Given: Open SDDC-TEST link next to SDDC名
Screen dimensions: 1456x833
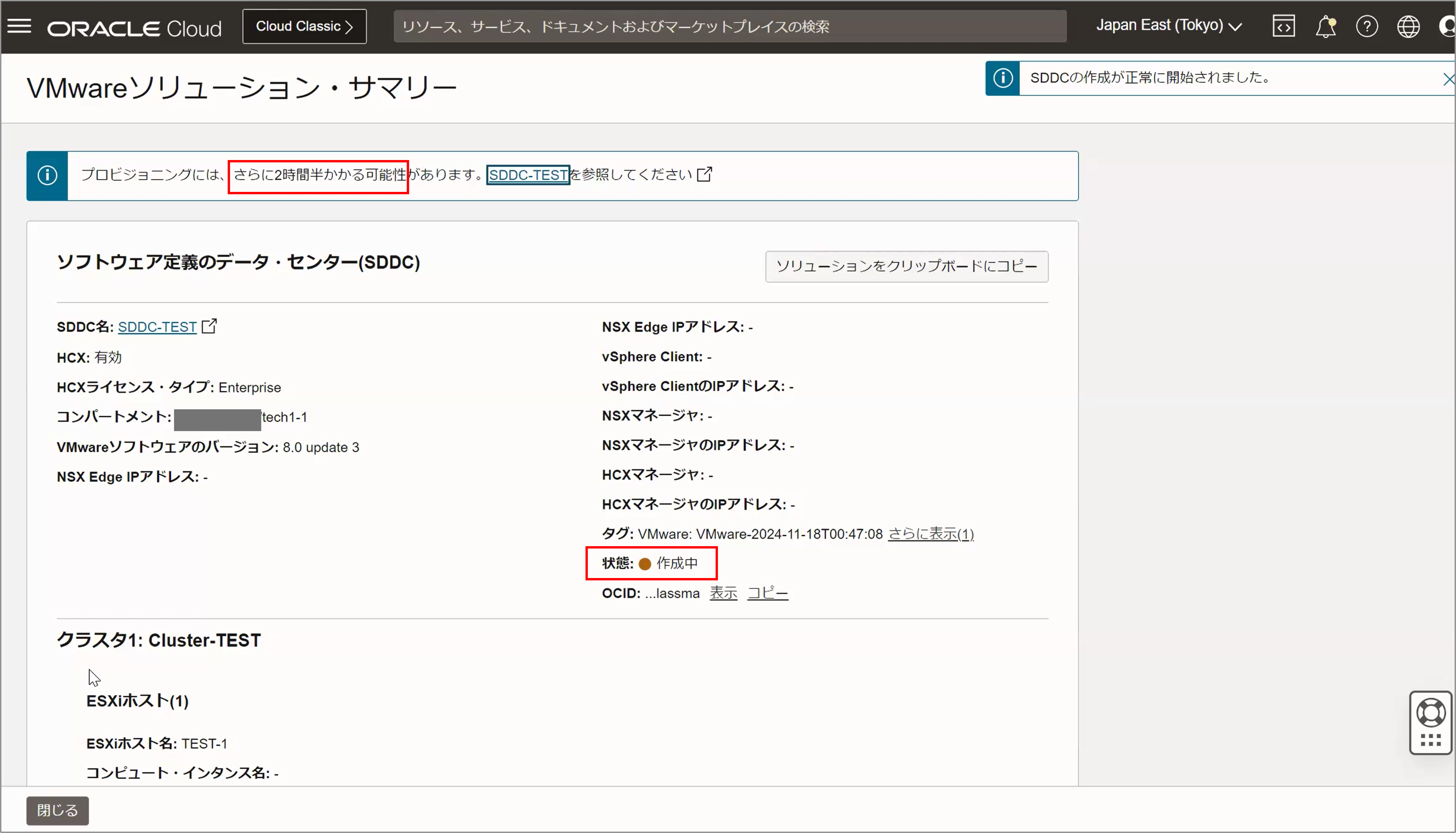Looking at the screenshot, I should pyautogui.click(x=157, y=327).
